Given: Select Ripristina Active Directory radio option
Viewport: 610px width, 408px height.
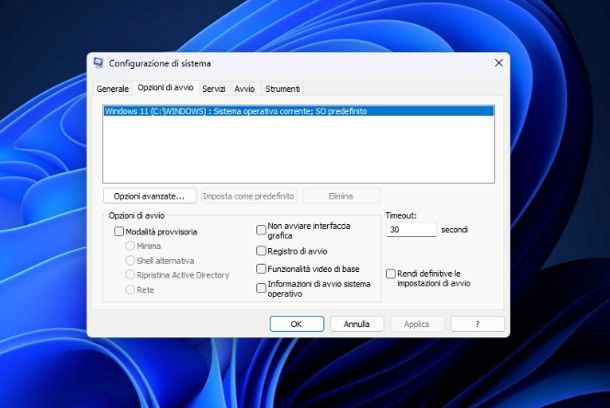Looking at the screenshot, I should pos(130,275).
